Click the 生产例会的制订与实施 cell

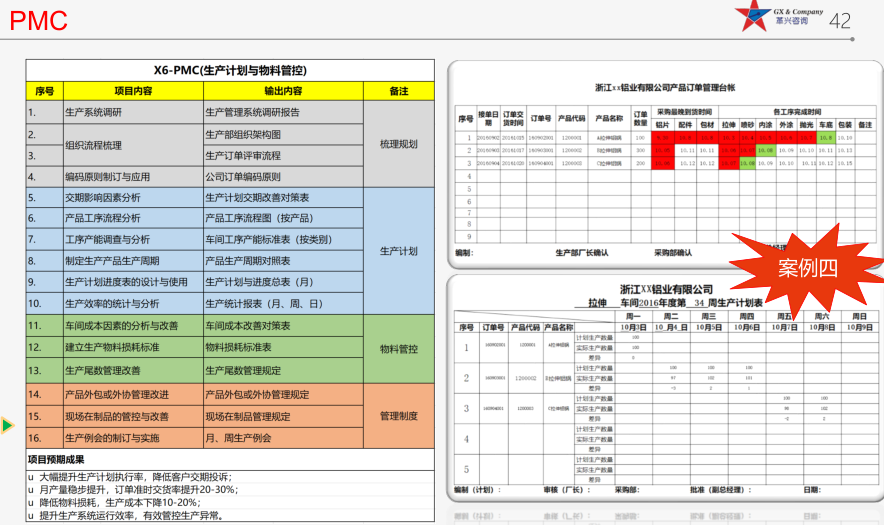(x=133, y=438)
